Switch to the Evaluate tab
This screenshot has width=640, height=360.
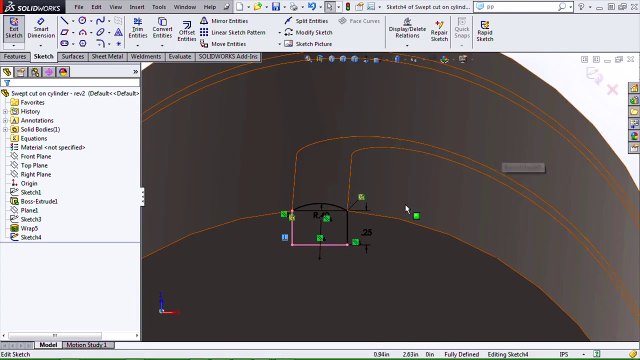coord(180,57)
